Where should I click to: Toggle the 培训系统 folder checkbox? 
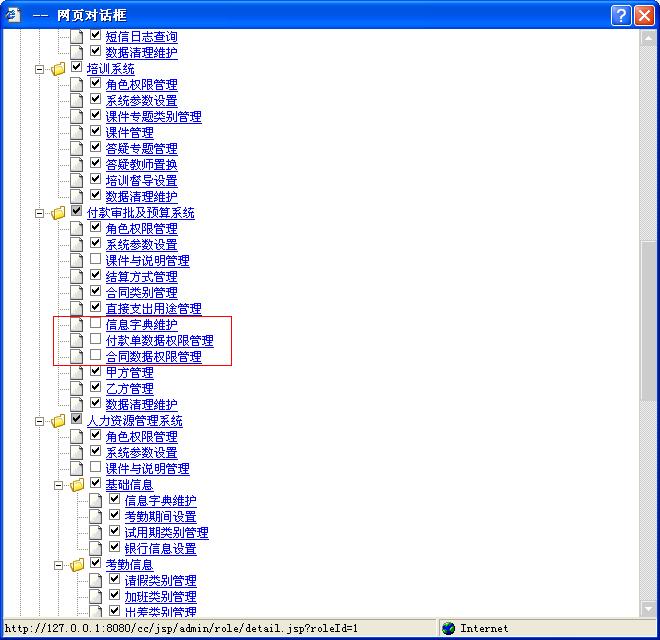[x=77, y=67]
